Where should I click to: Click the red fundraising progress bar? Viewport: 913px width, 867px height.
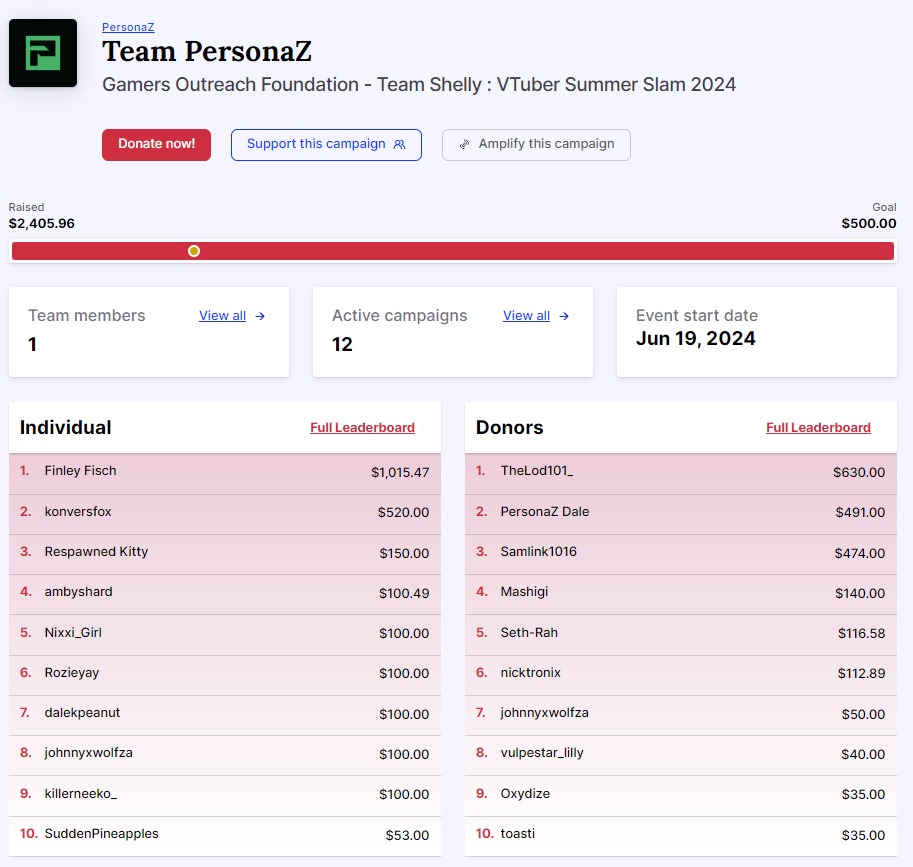[x=452, y=251]
